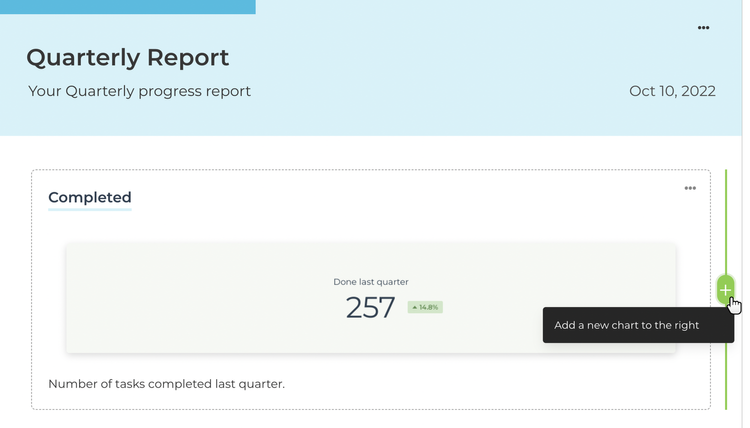The image size is (750, 428).
Task: Edit the 'Number of tasks completed last quarter' description
Action: (x=166, y=384)
